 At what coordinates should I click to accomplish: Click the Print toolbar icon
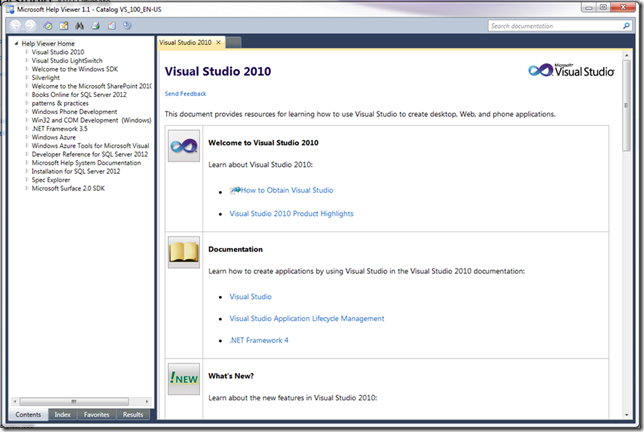(95, 26)
